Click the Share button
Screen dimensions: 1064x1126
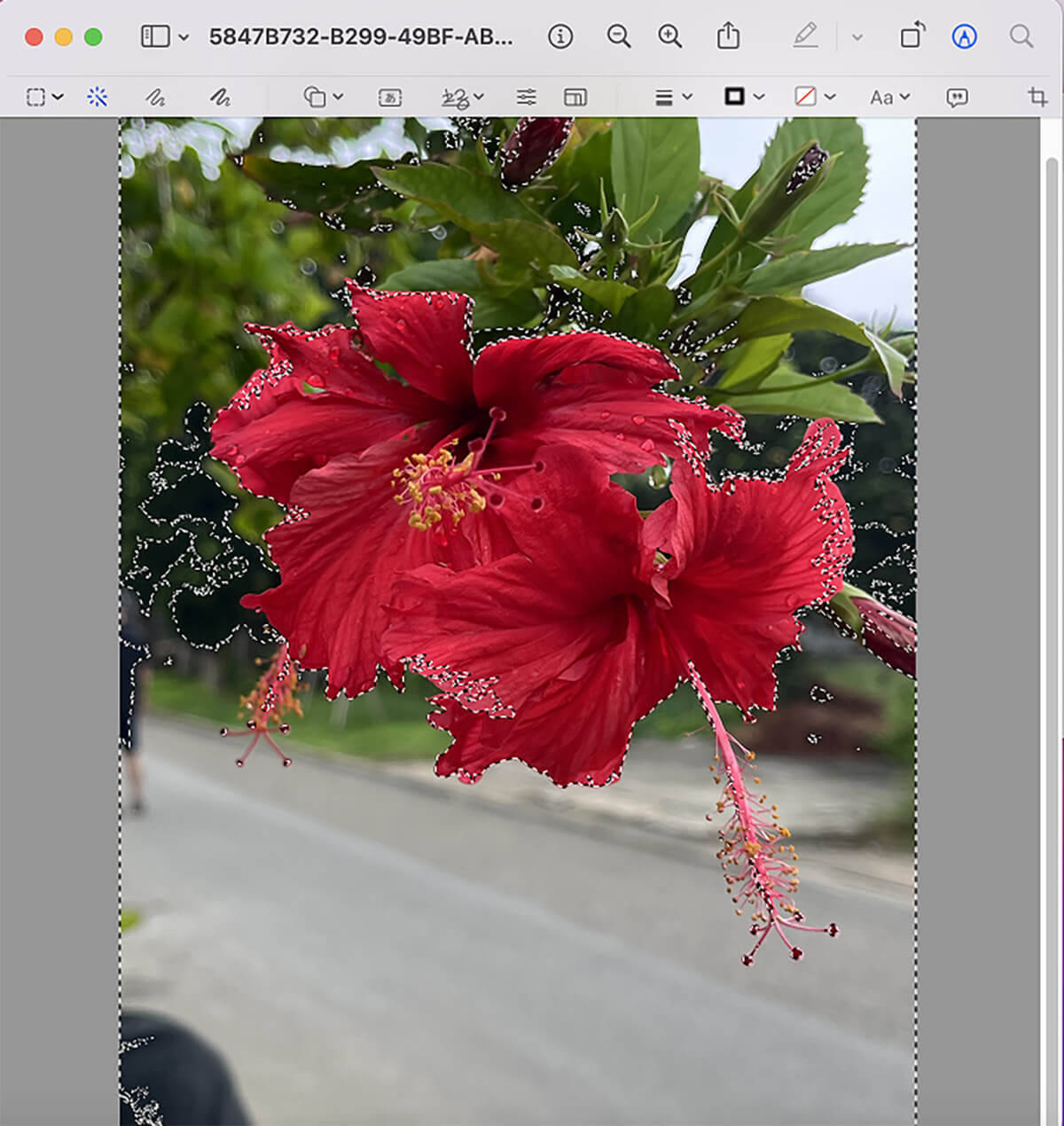click(x=728, y=36)
